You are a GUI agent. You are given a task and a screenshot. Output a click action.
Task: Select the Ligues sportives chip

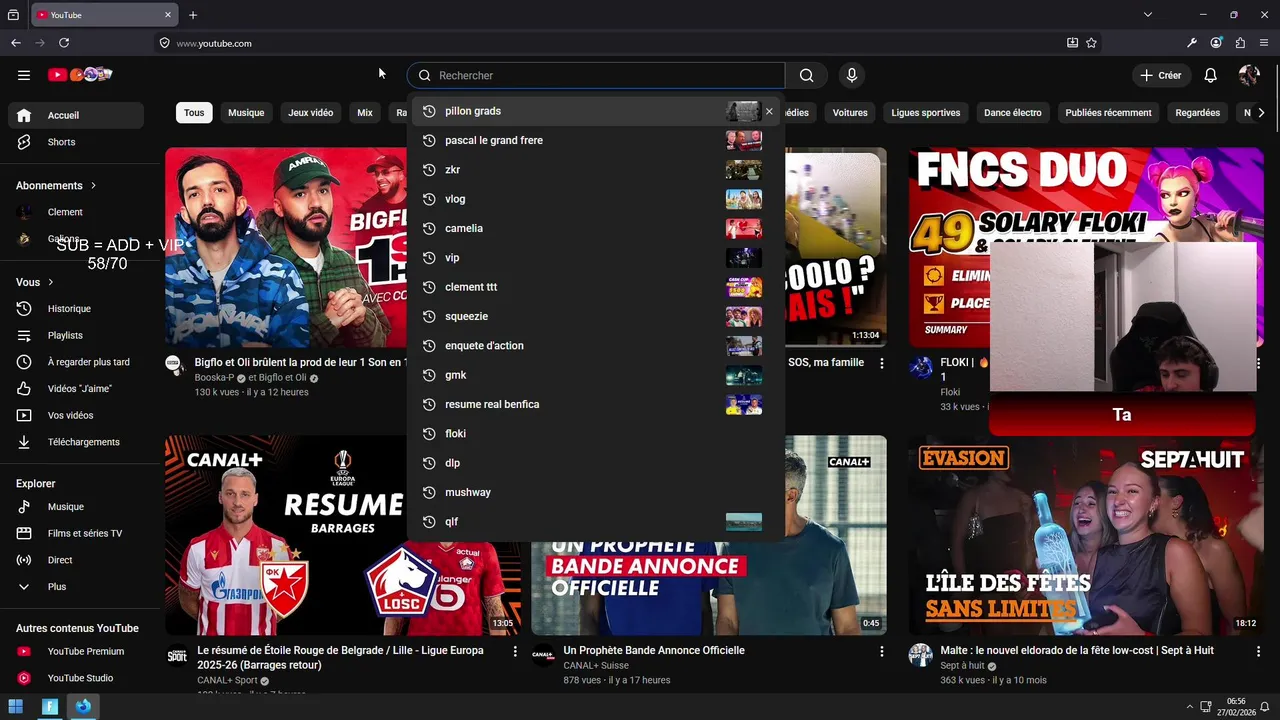pyautogui.click(x=926, y=113)
